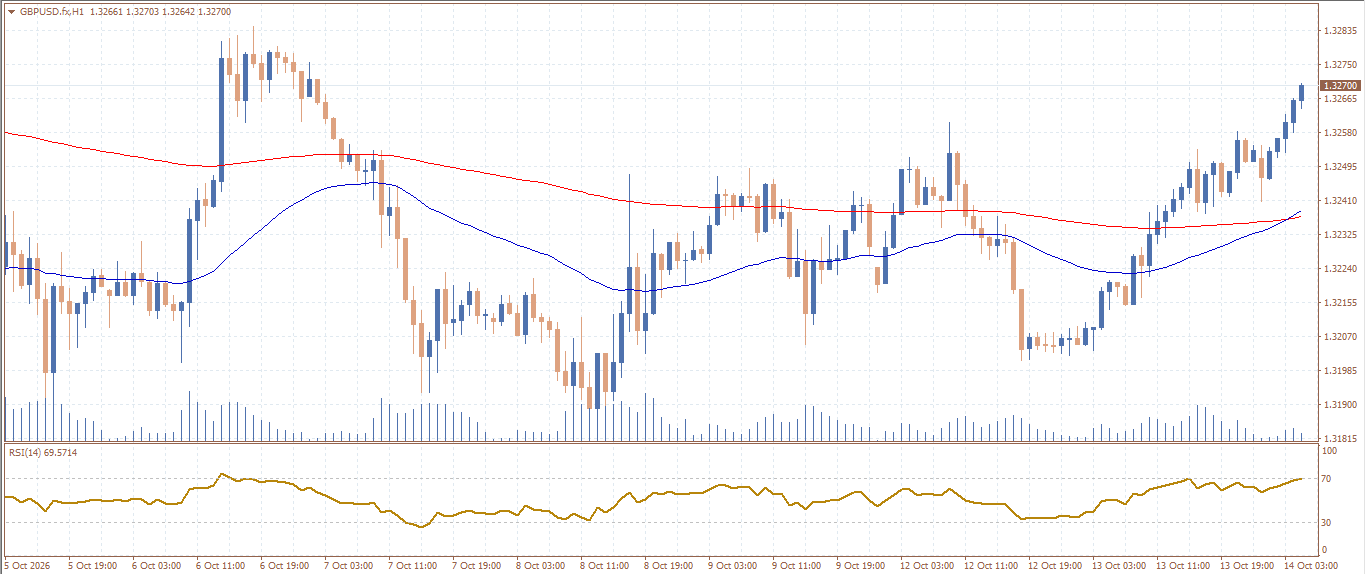Click the 7 Oct 03:00 time label
This screenshot has height=574, width=1365.
(349, 566)
